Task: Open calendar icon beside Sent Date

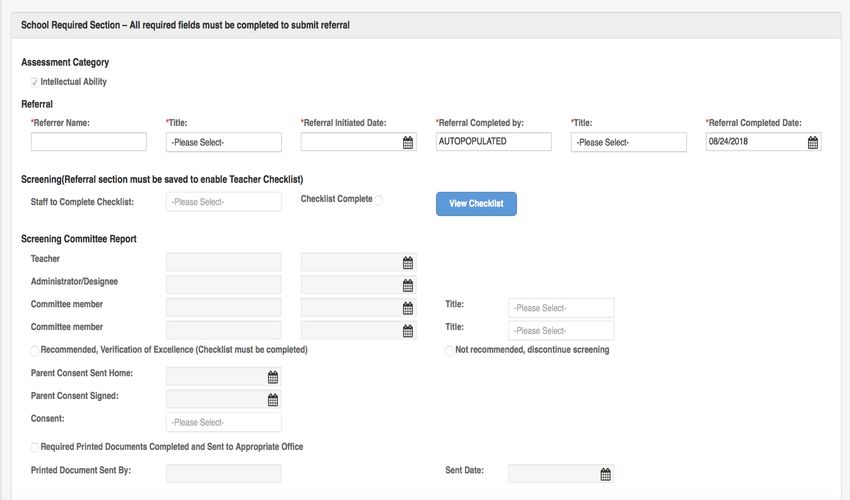Action: [x=606, y=474]
